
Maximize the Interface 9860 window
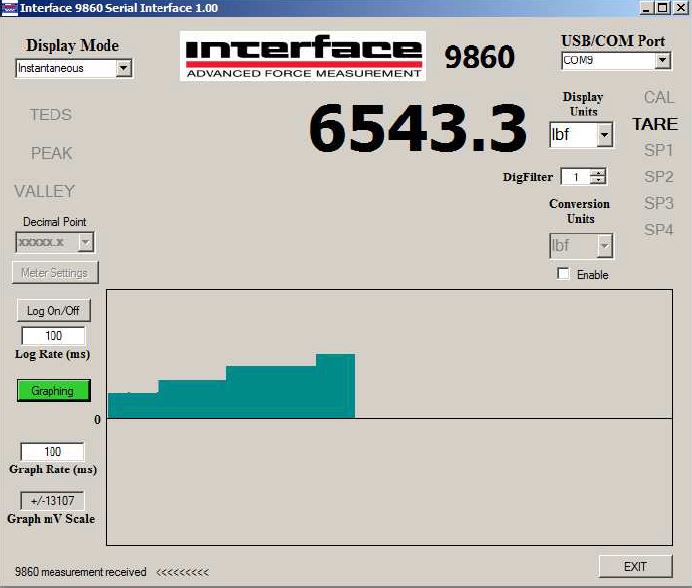coord(662,8)
